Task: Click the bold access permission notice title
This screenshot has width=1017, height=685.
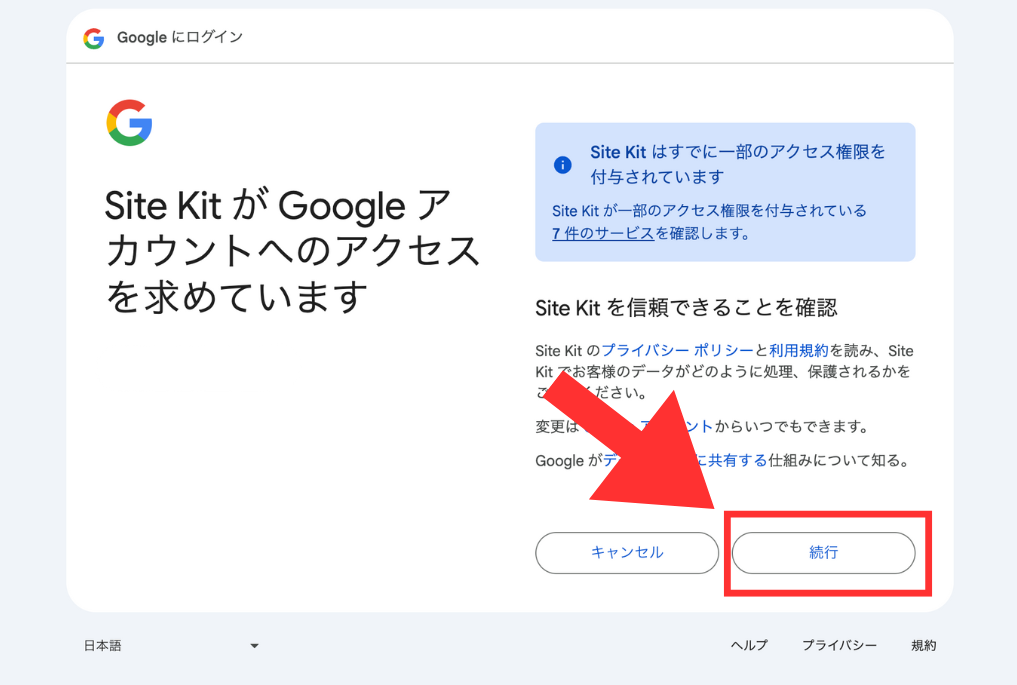Action: point(737,164)
